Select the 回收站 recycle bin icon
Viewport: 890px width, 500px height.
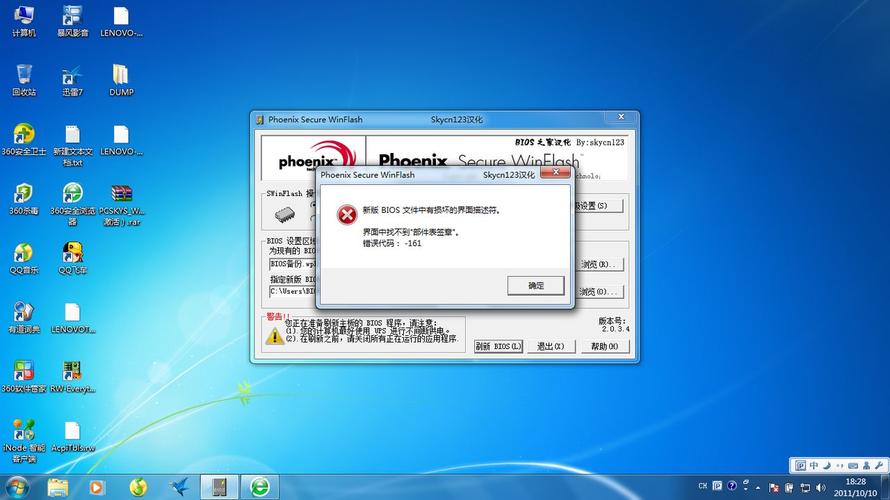coord(24,80)
